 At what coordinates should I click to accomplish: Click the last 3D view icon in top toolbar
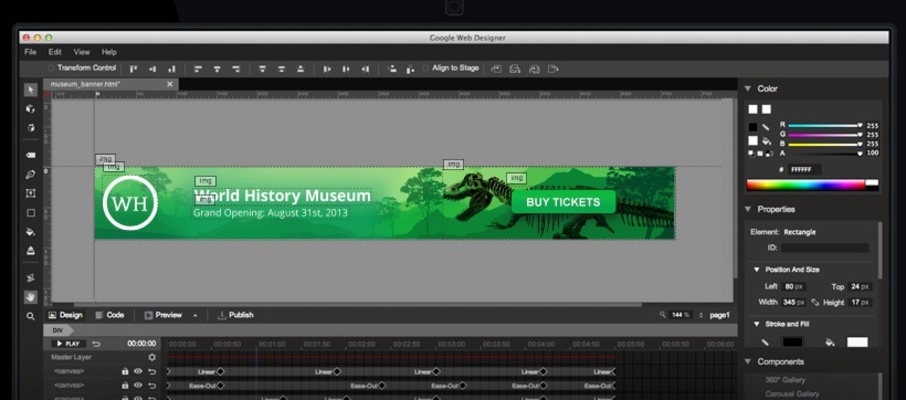pyautogui.click(x=553, y=69)
